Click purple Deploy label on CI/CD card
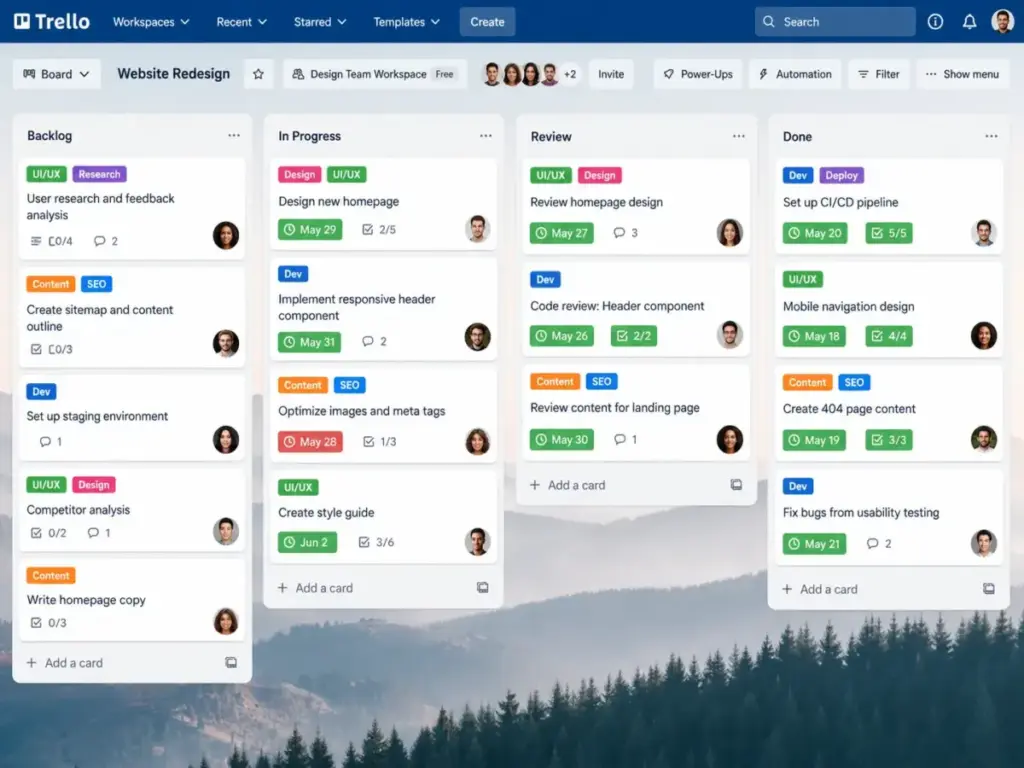 pos(841,175)
